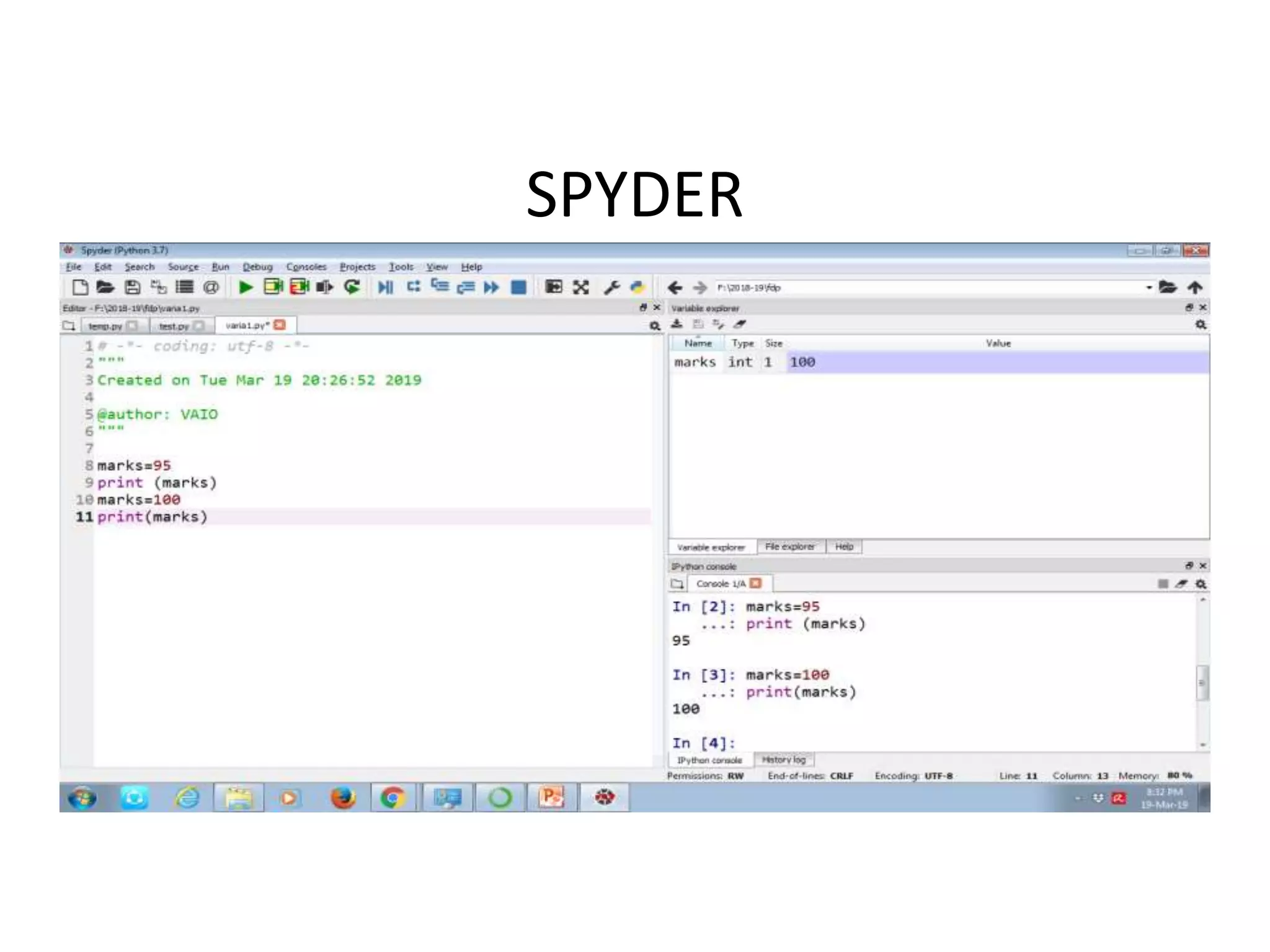Open the Tools menu

(401, 267)
